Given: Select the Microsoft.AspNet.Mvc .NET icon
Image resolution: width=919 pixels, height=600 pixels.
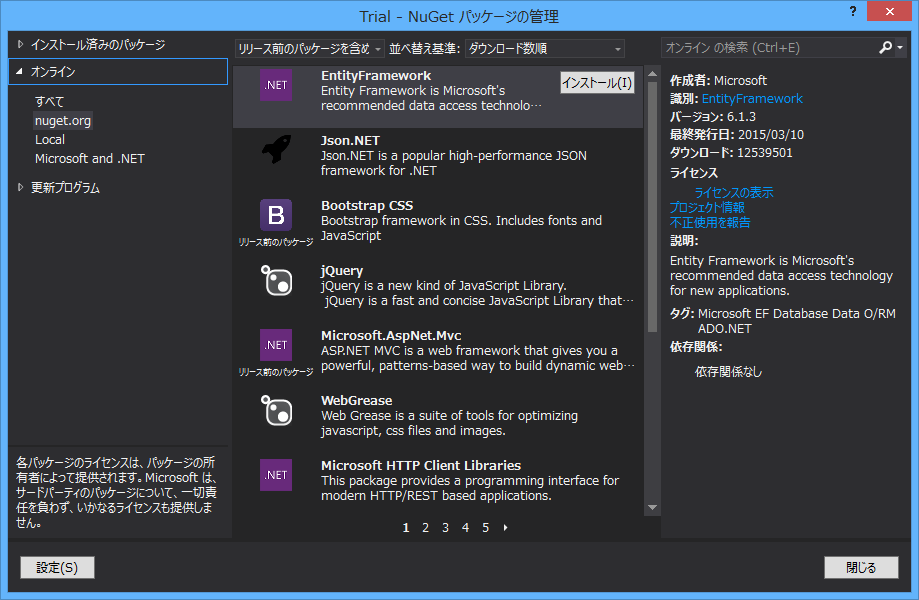Looking at the screenshot, I should (x=275, y=345).
